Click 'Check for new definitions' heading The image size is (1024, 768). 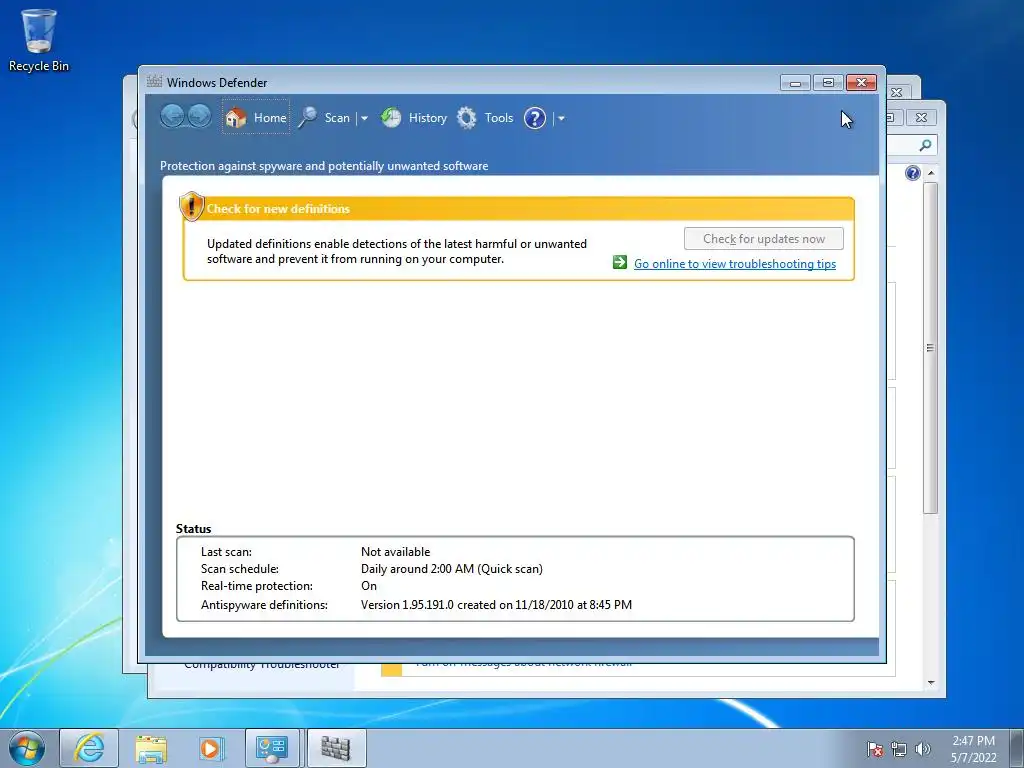[x=278, y=208]
